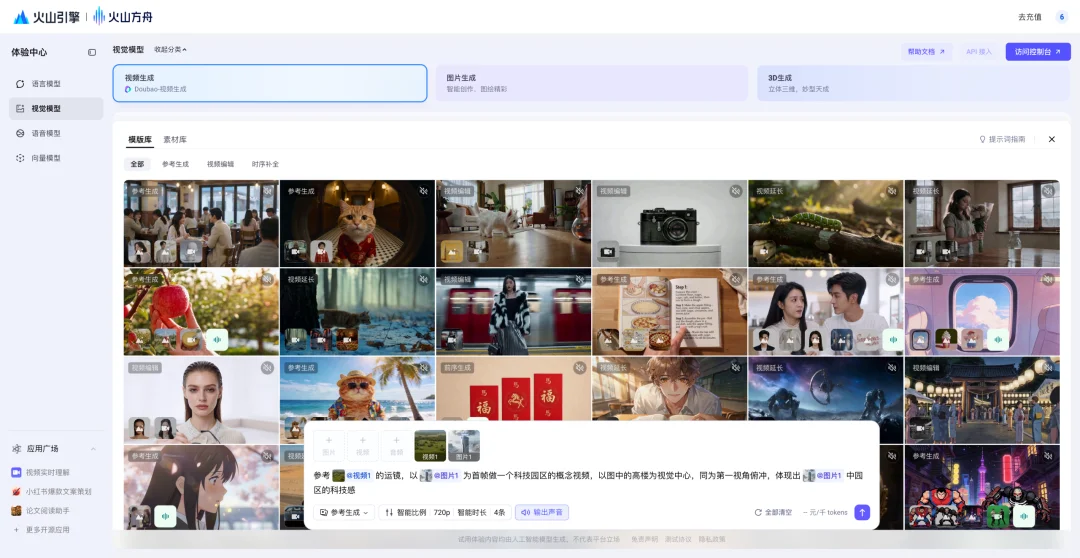Unmute the orange cat template
Viewport: 1080px width, 558px height.
click(x=424, y=191)
